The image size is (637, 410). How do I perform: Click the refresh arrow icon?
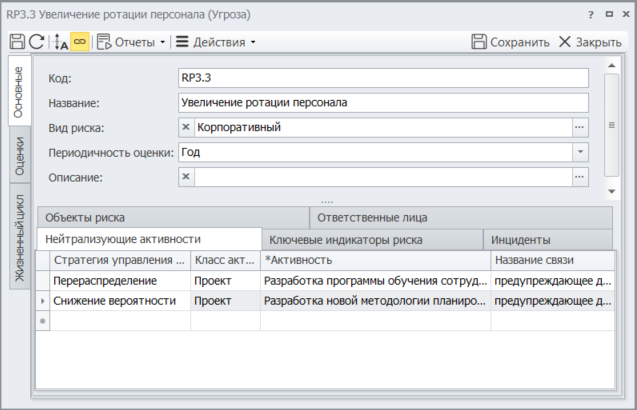click(36, 42)
